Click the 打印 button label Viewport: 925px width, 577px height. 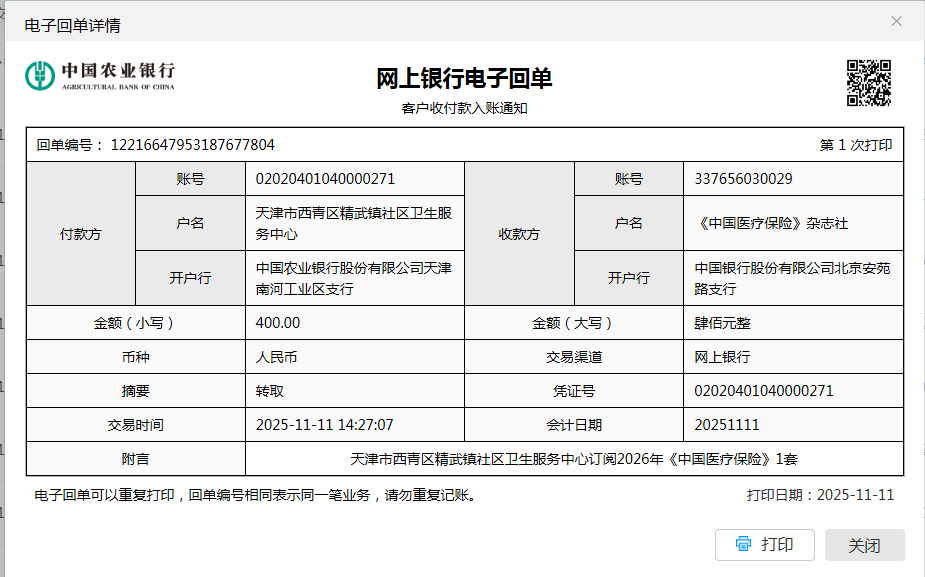777,545
